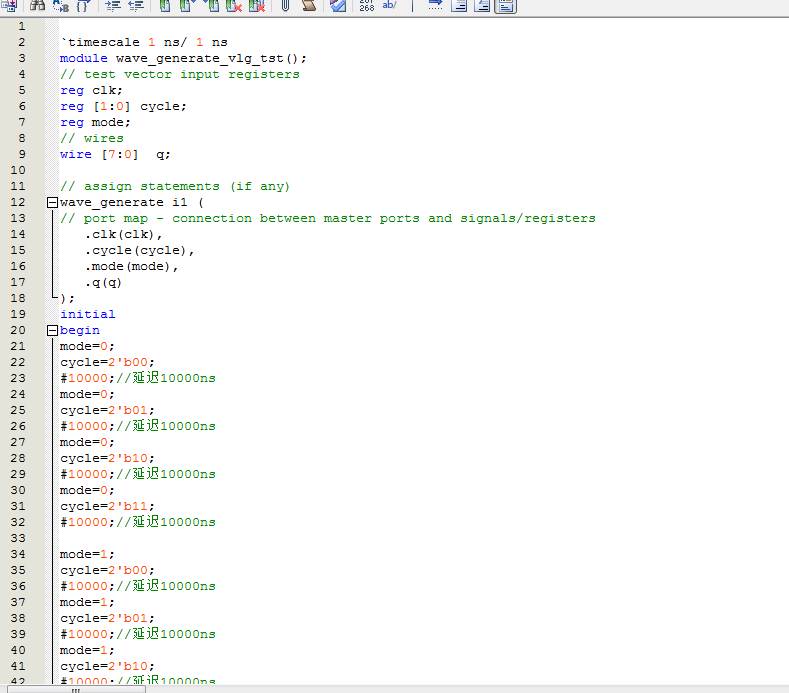Click the paperclip insert file icon
789x693 pixels.
pyautogui.click(x=285, y=6)
